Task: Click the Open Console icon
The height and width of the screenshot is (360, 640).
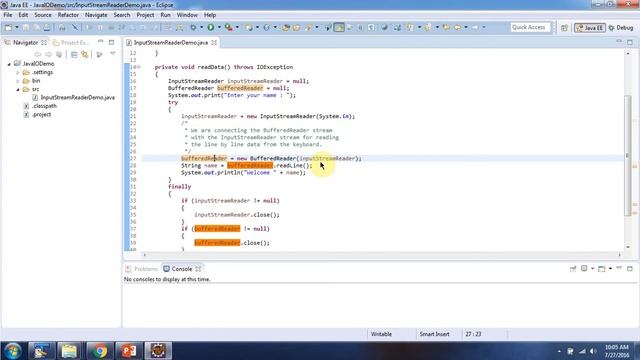Action: [601, 269]
